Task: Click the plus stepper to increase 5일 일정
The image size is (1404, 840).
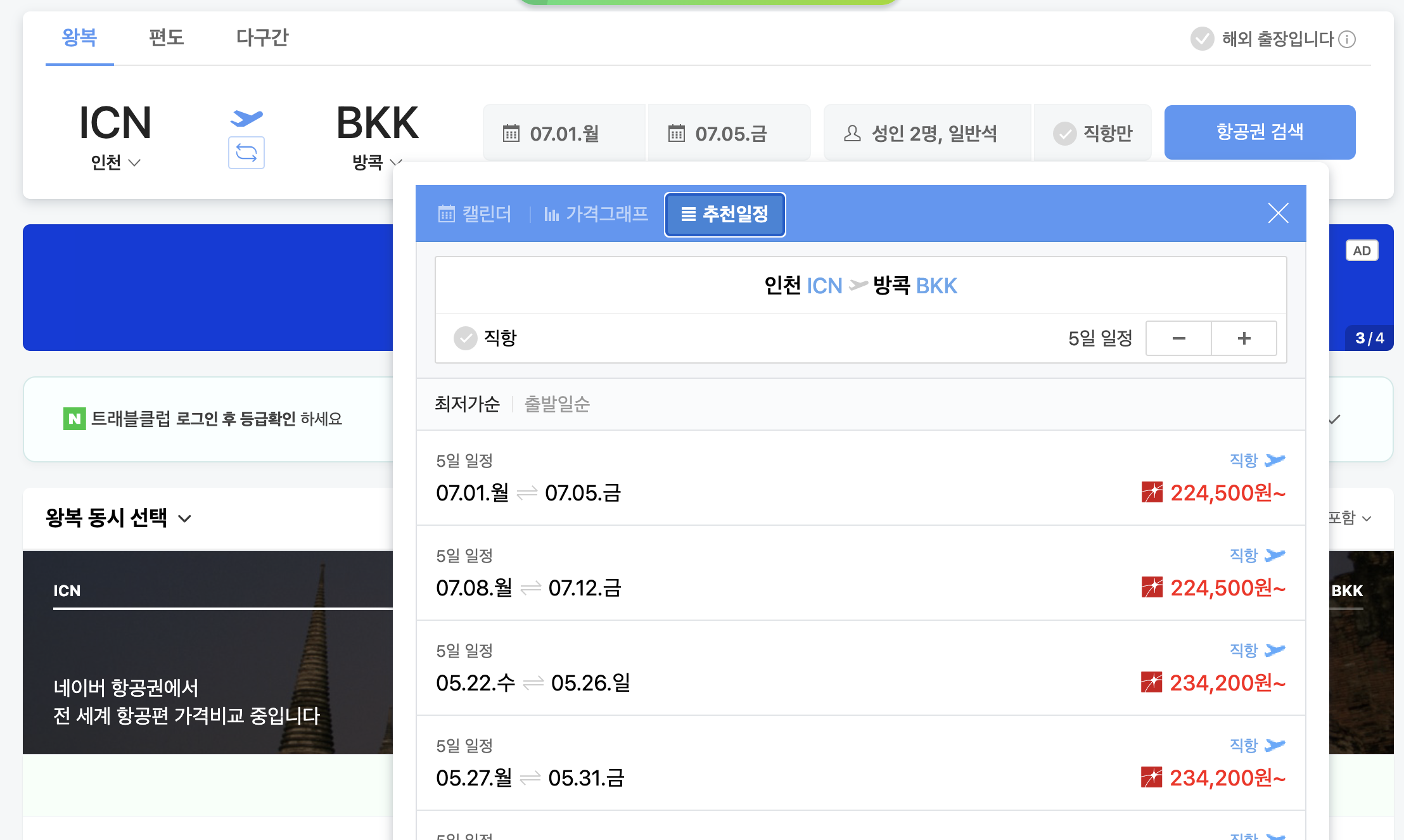Action: pyautogui.click(x=1243, y=338)
